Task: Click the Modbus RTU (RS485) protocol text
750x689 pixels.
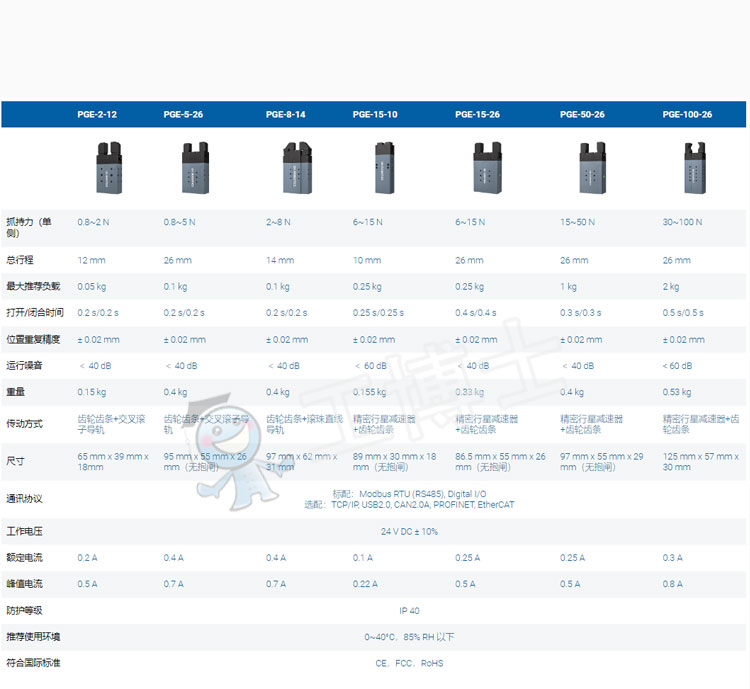Action: [x=400, y=493]
